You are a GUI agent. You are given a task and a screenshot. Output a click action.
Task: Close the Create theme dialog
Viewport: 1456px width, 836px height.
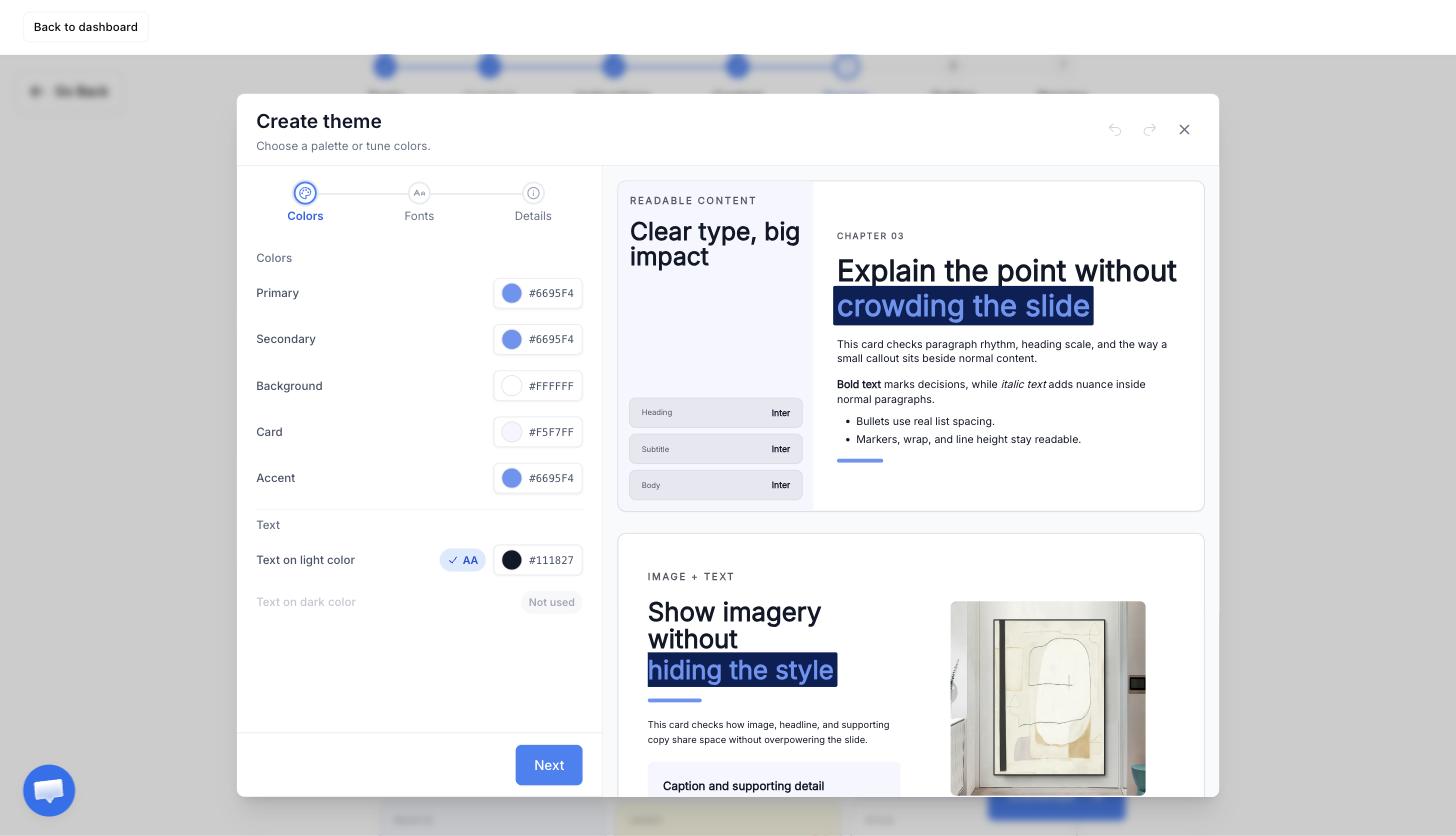[x=1184, y=130]
